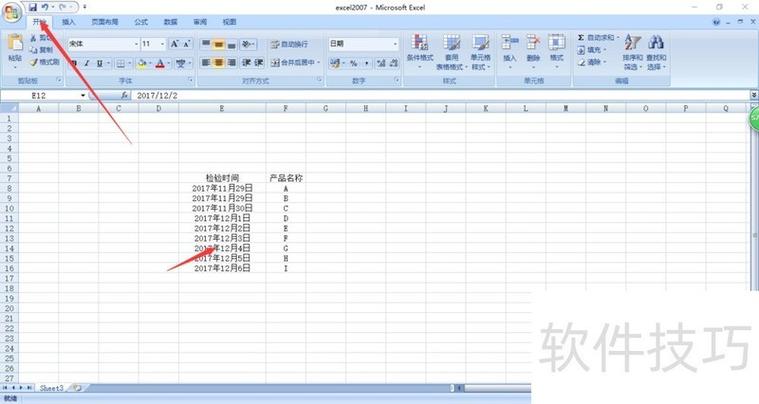The width and height of the screenshot is (759, 404).
Task: Redo from the quick access toolbar
Action: pos(63,7)
